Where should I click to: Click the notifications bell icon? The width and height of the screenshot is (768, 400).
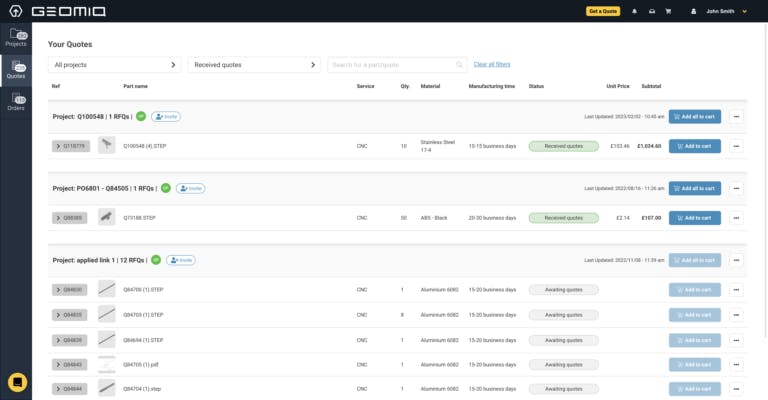tap(633, 12)
